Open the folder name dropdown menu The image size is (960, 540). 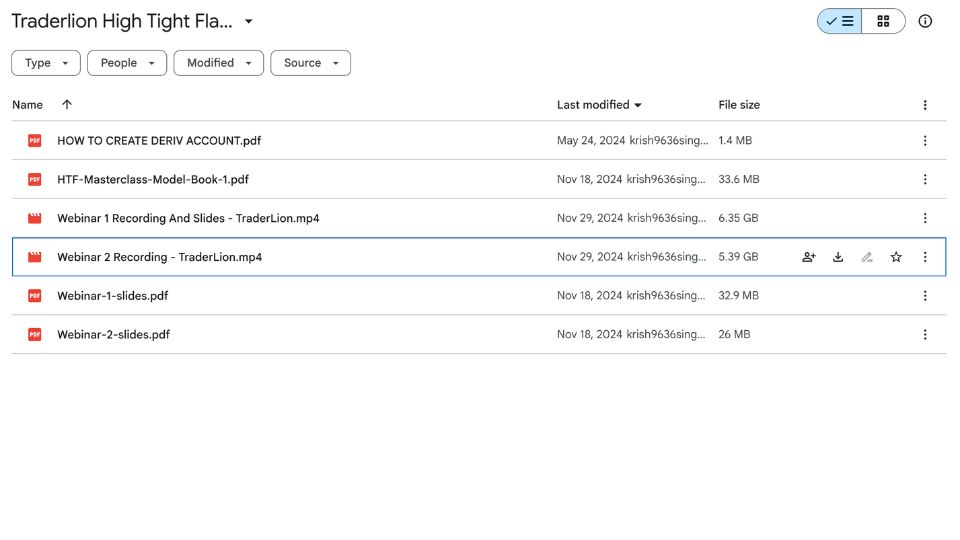point(249,22)
